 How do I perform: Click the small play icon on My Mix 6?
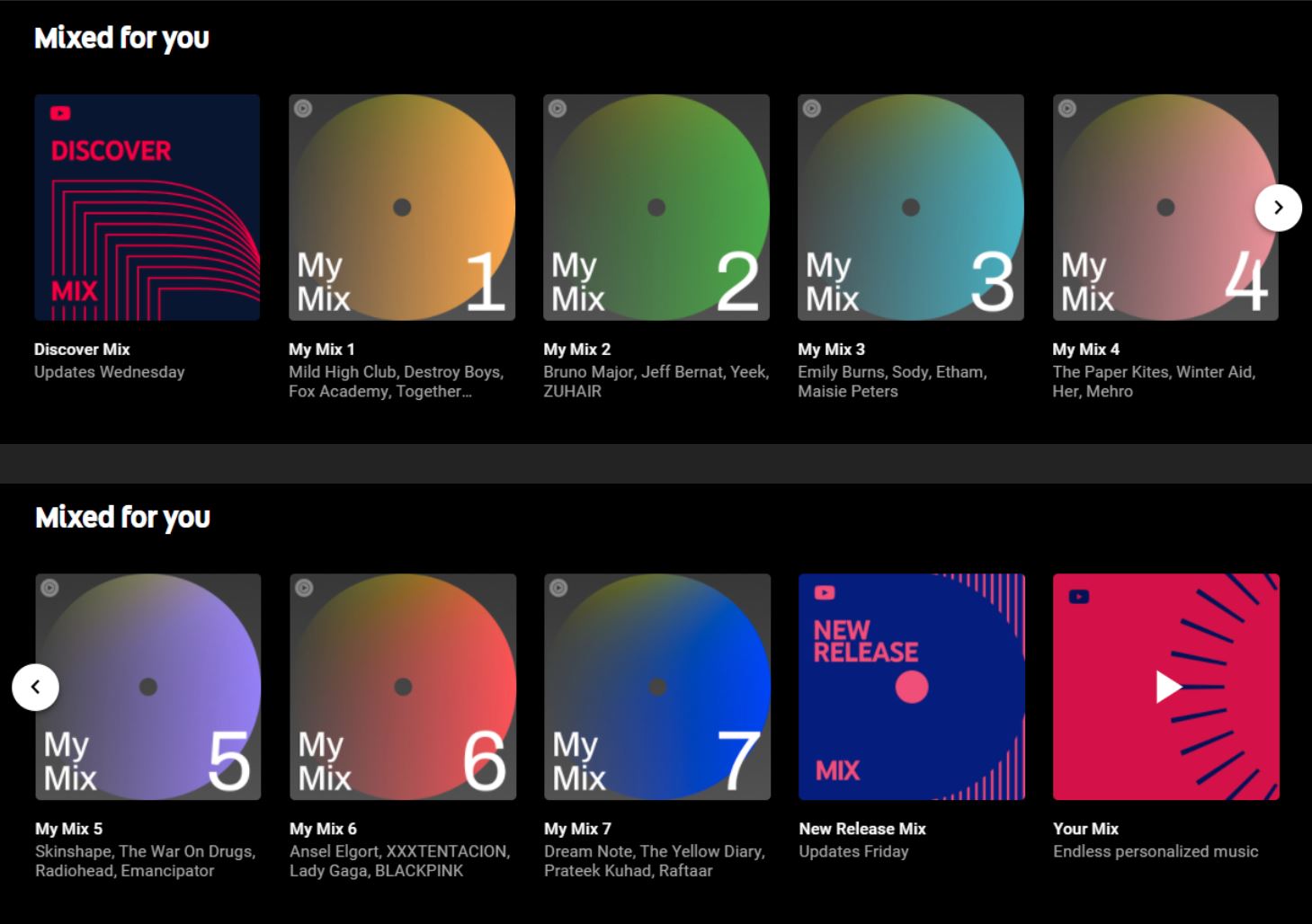(x=304, y=588)
